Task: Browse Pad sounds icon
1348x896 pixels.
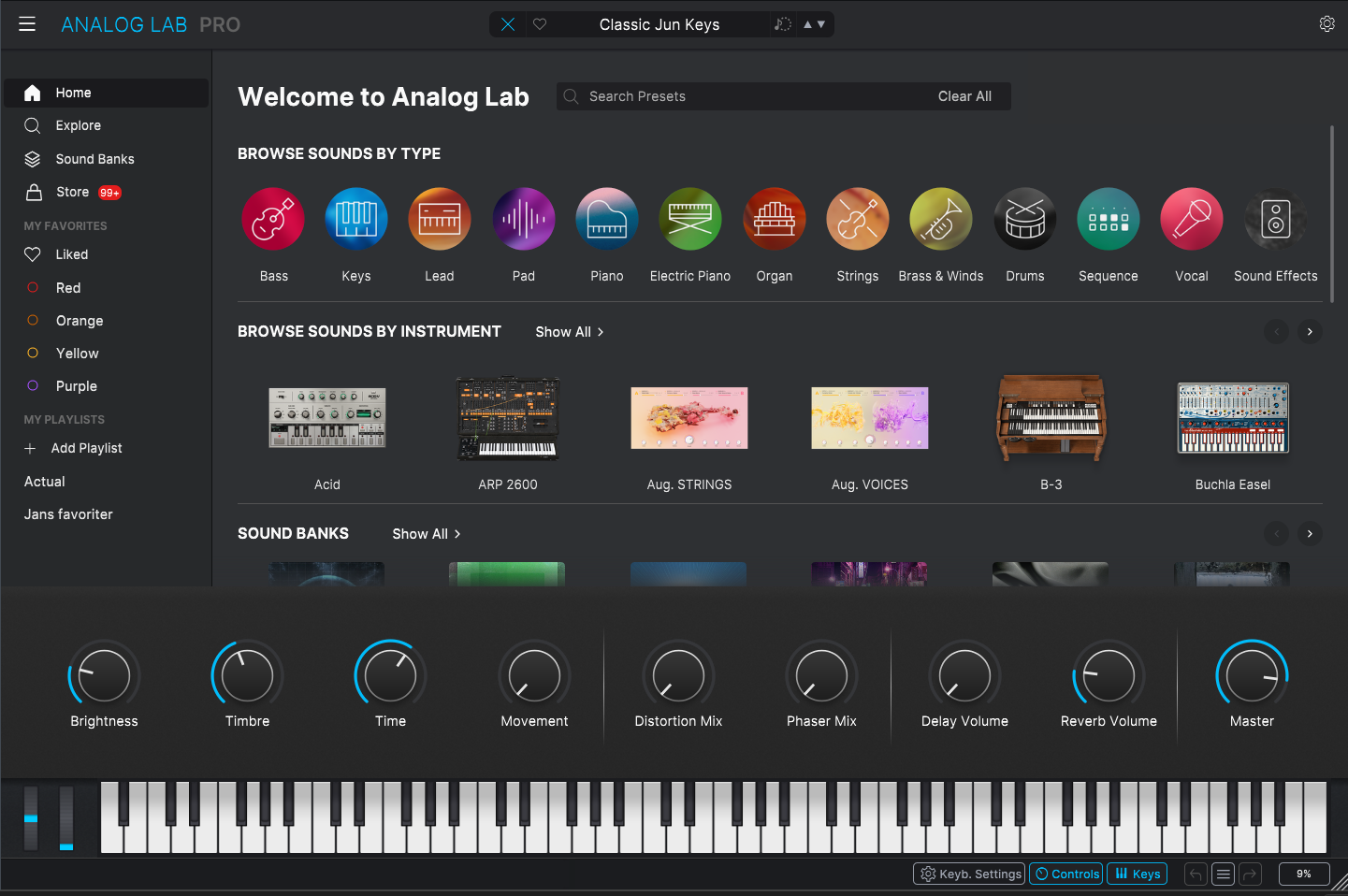Action: [524, 219]
